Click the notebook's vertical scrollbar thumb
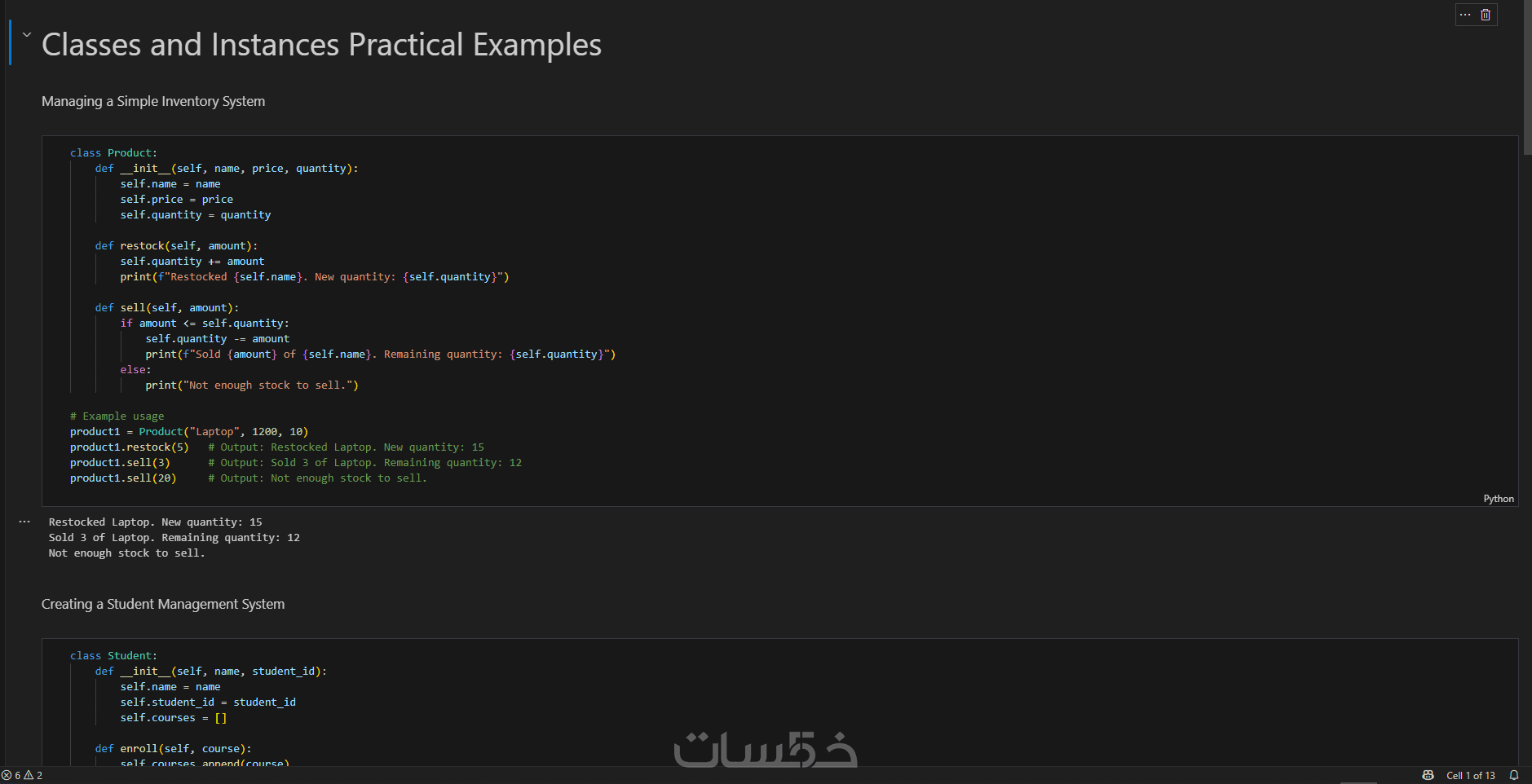The width and height of the screenshot is (1532, 784). [1527, 77]
